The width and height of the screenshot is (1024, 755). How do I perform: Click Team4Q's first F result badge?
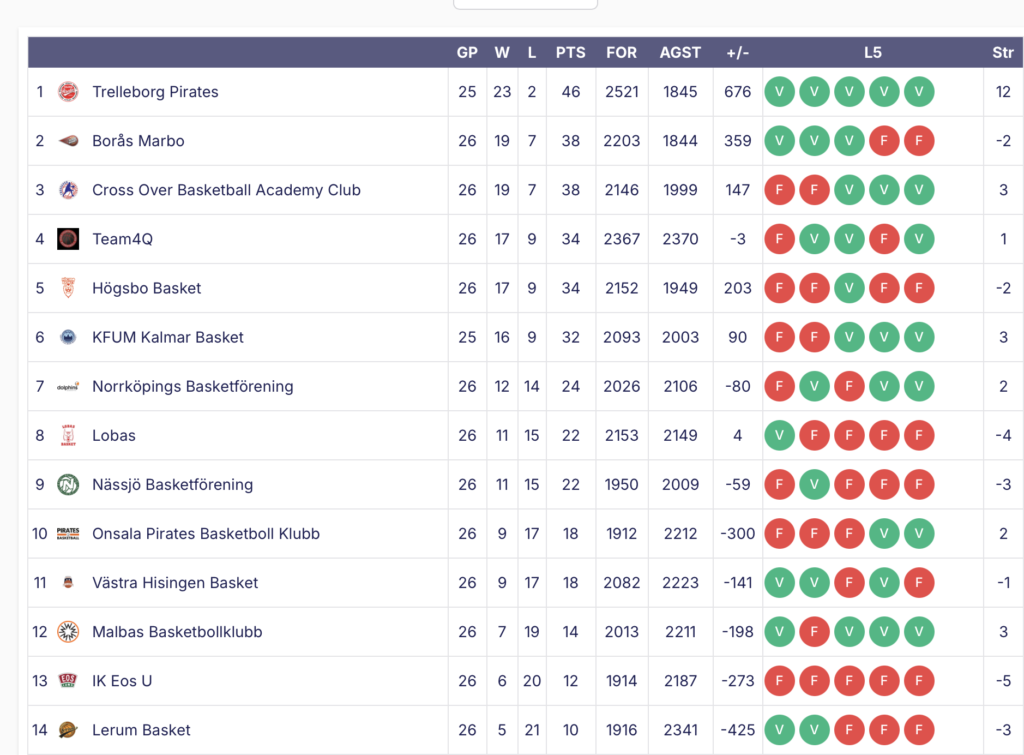click(x=779, y=239)
